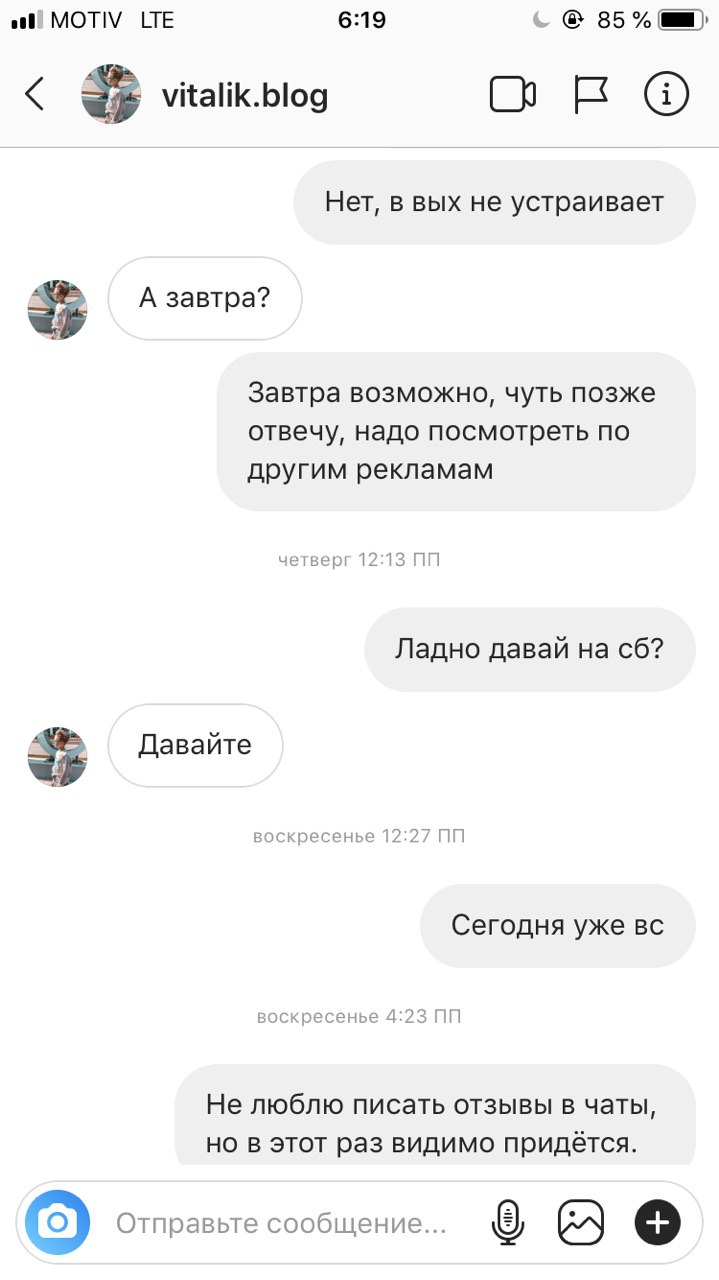Tap the avatar beside the "Давайте" message
Viewport: 719px width, 1280px height.
57,757
